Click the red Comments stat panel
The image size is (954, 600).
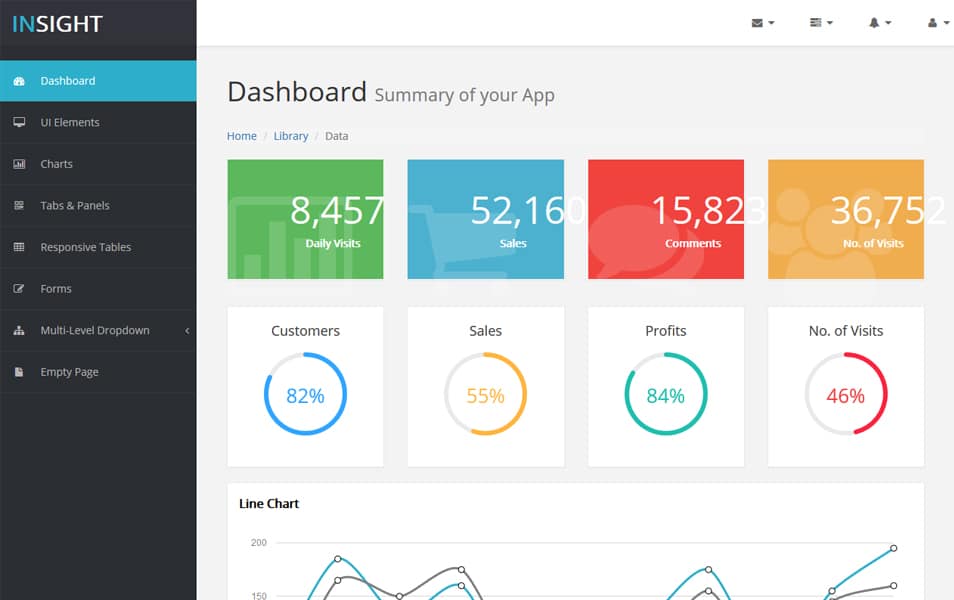(x=665, y=219)
